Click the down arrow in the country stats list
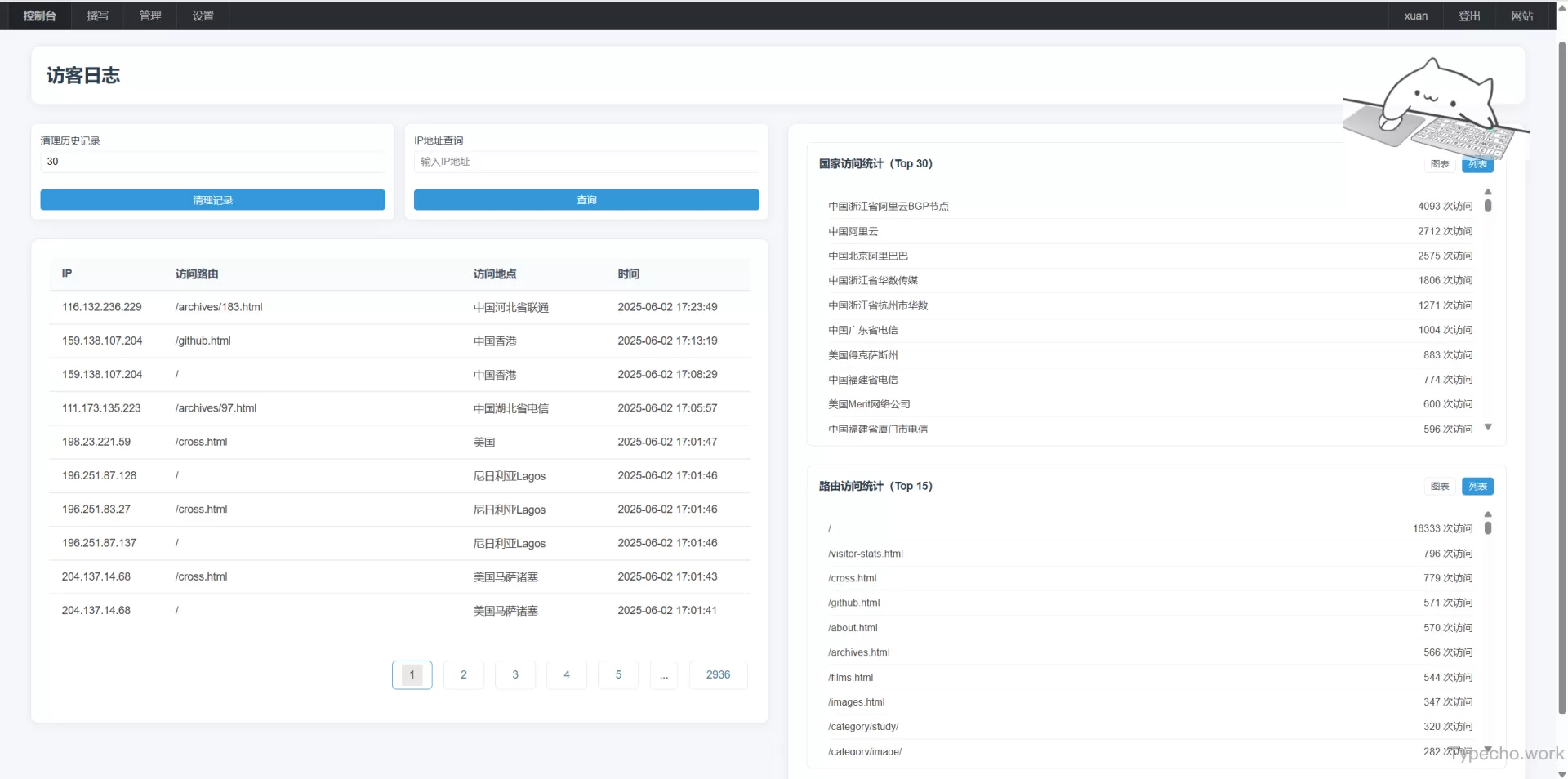The width and height of the screenshot is (1568, 779). click(x=1488, y=427)
